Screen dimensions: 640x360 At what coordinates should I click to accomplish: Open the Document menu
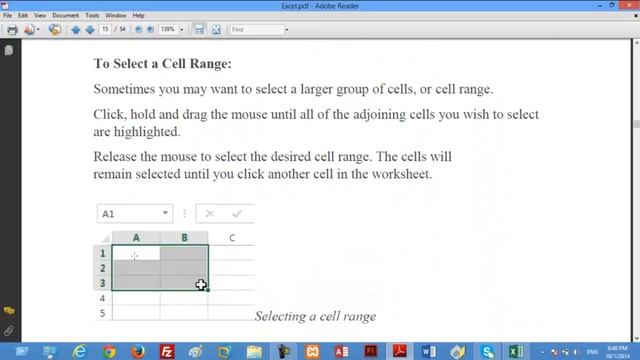click(65, 16)
